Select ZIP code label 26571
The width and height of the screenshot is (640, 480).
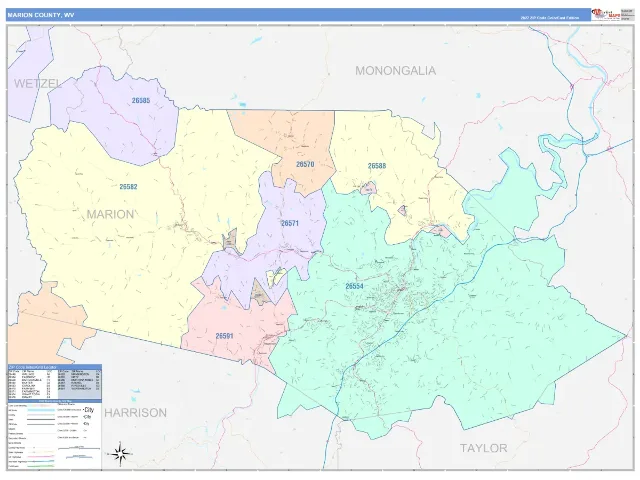tap(290, 223)
